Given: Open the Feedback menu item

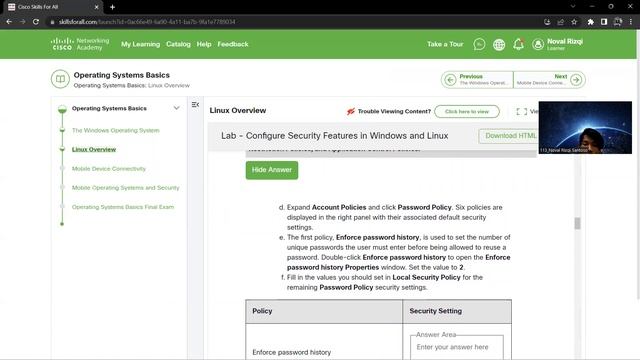Looking at the screenshot, I should click(x=233, y=44).
